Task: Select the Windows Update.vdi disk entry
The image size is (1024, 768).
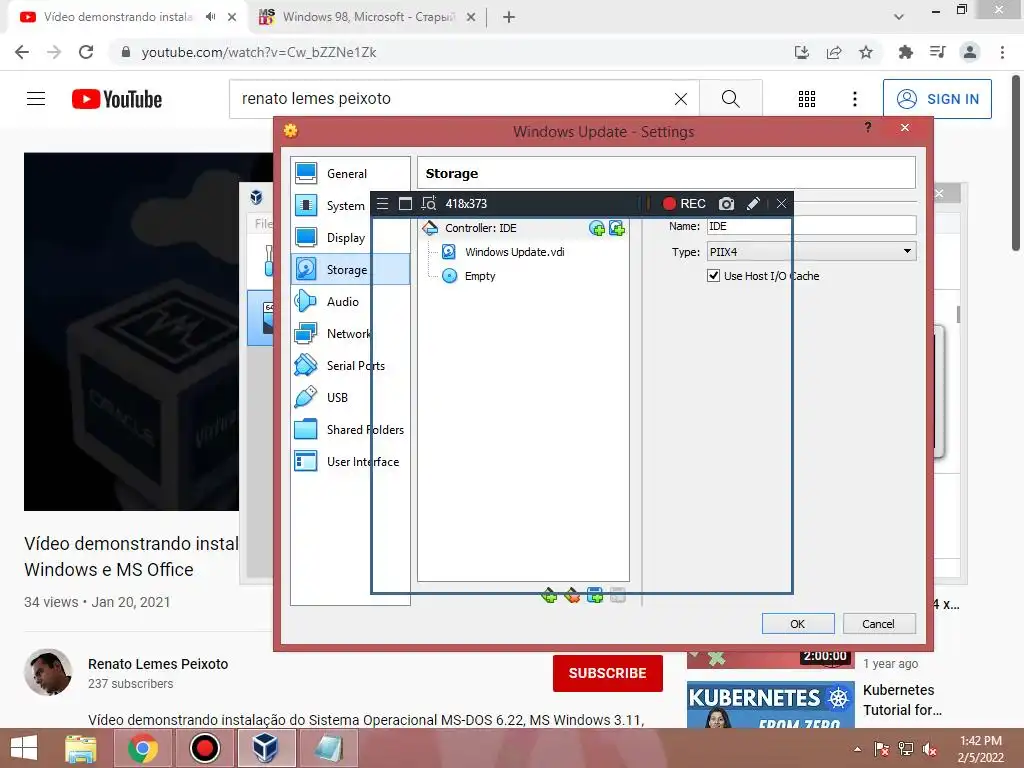Action: tap(514, 252)
